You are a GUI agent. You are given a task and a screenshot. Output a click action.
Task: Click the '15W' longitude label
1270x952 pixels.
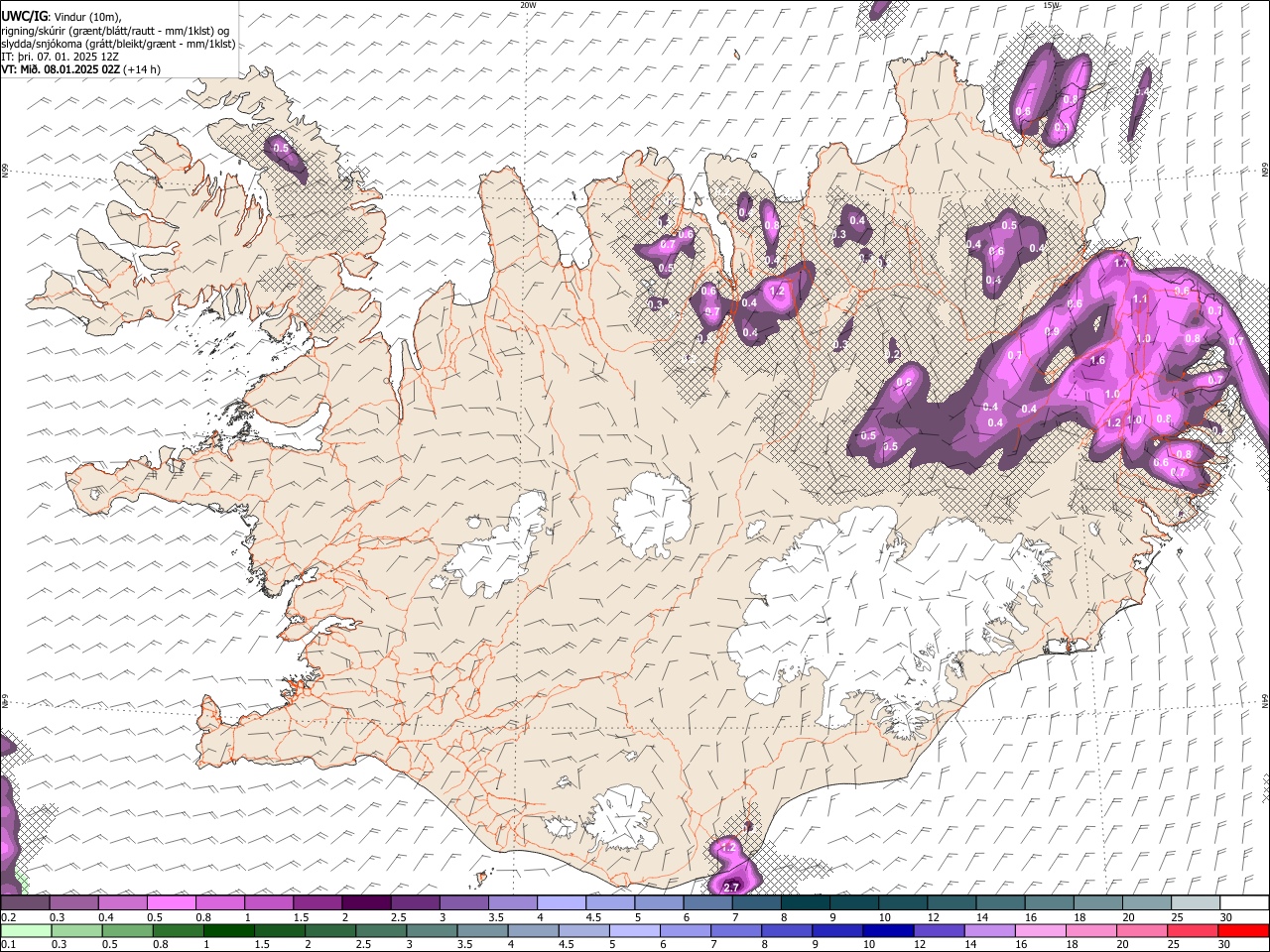(1051, 5)
